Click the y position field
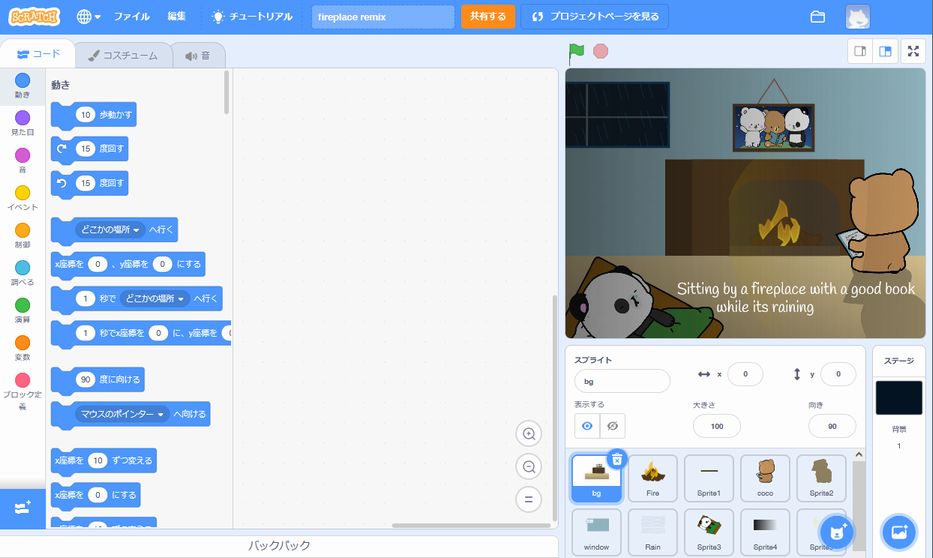This screenshot has height=558, width=933. (x=838, y=374)
